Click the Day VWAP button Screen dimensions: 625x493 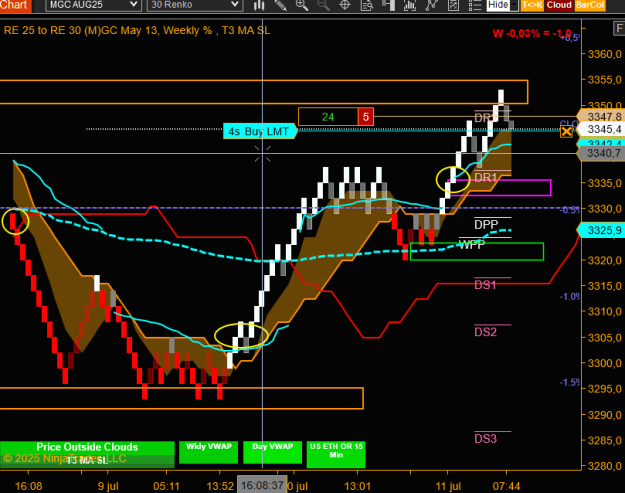pyautogui.click(x=272, y=452)
